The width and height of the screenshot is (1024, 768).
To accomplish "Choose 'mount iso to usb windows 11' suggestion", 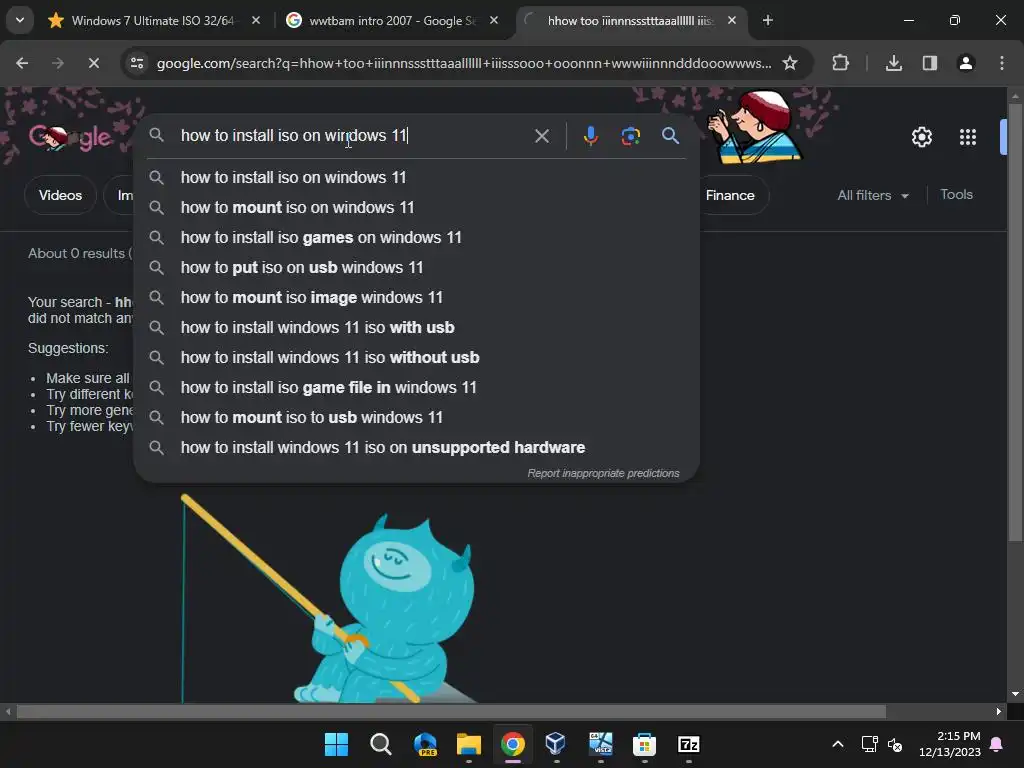I will click(416, 417).
